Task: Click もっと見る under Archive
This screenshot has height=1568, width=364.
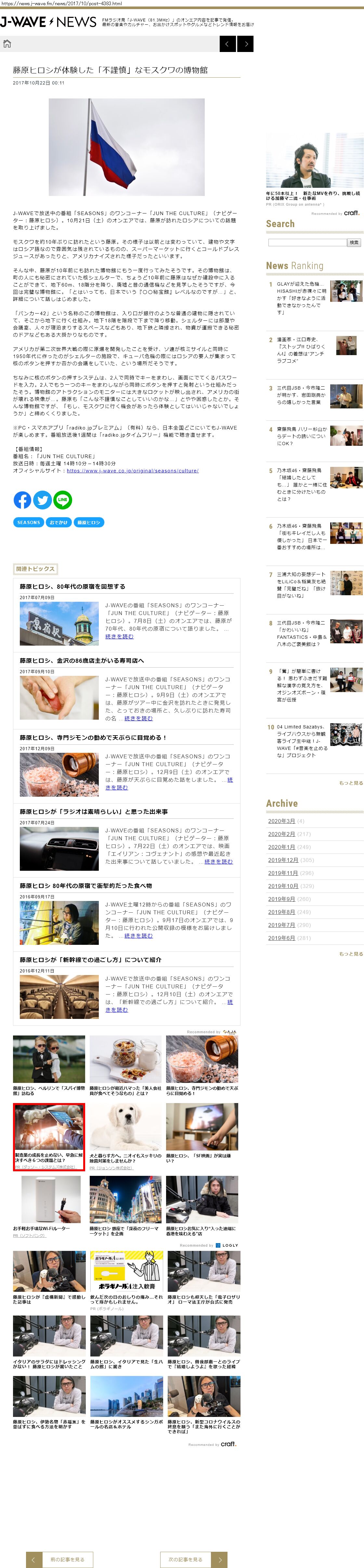Action: [351, 954]
